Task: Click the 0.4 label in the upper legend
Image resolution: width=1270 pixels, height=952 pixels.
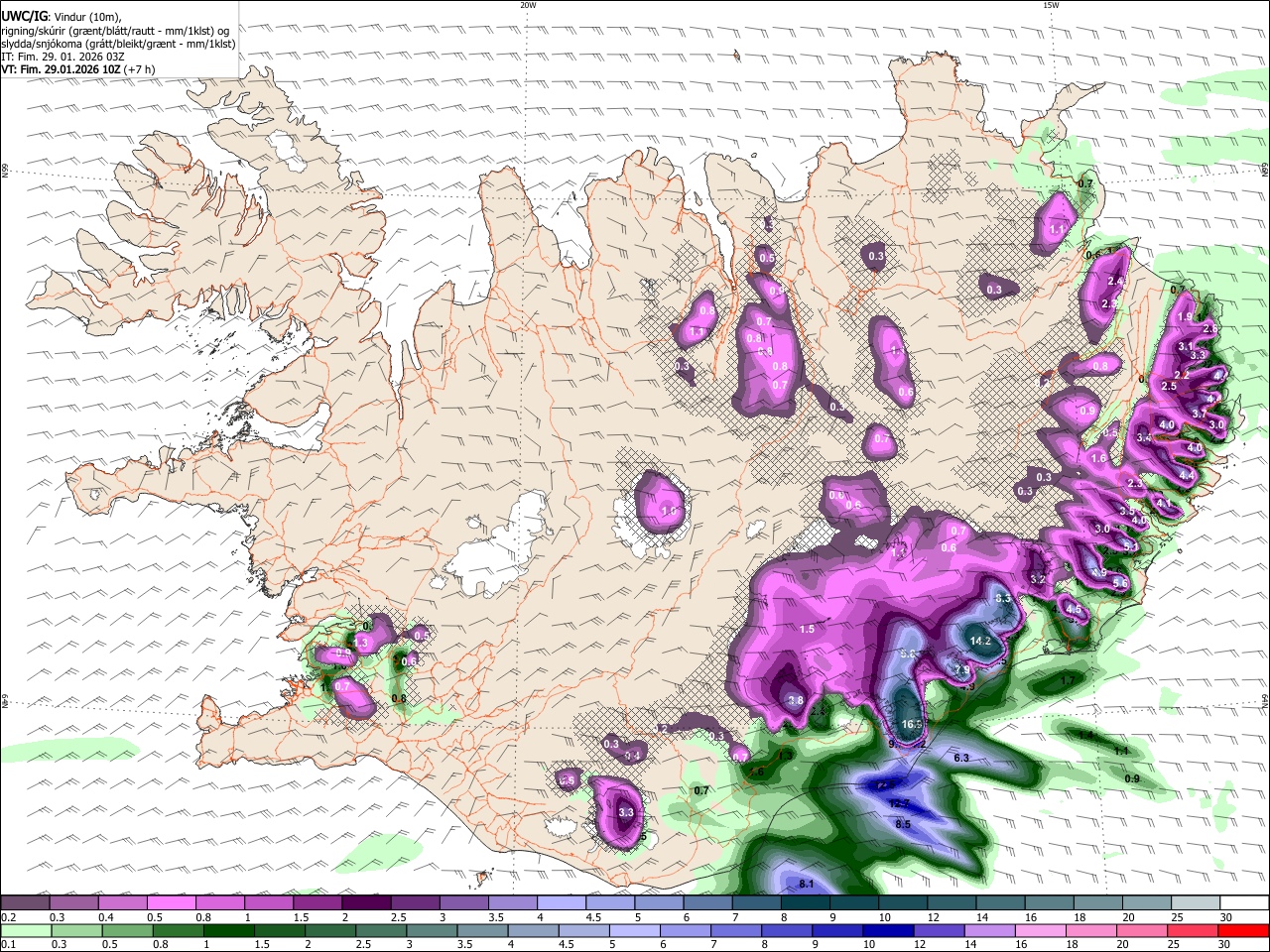Action: 105,917
